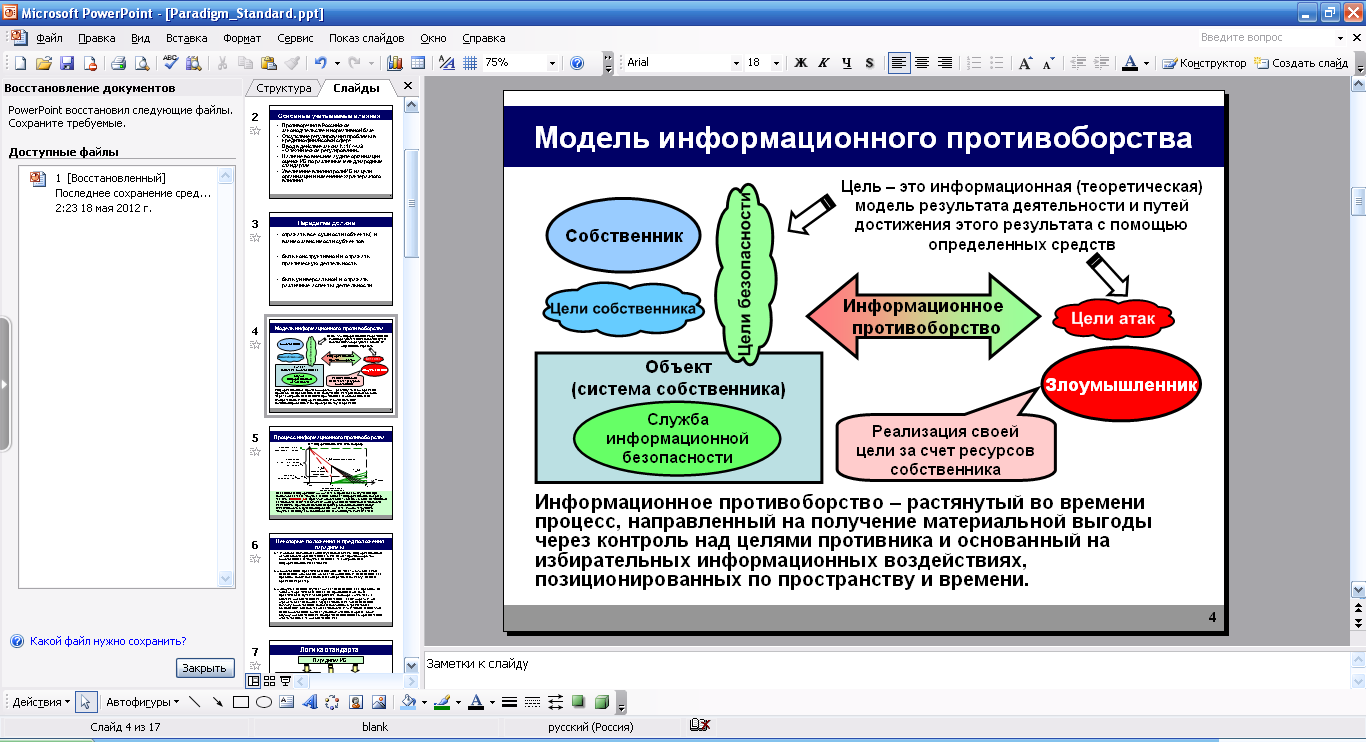Image resolution: width=1366 pixels, height=742 pixels.
Task: Open the Показ слайдов menu
Action: [367, 38]
